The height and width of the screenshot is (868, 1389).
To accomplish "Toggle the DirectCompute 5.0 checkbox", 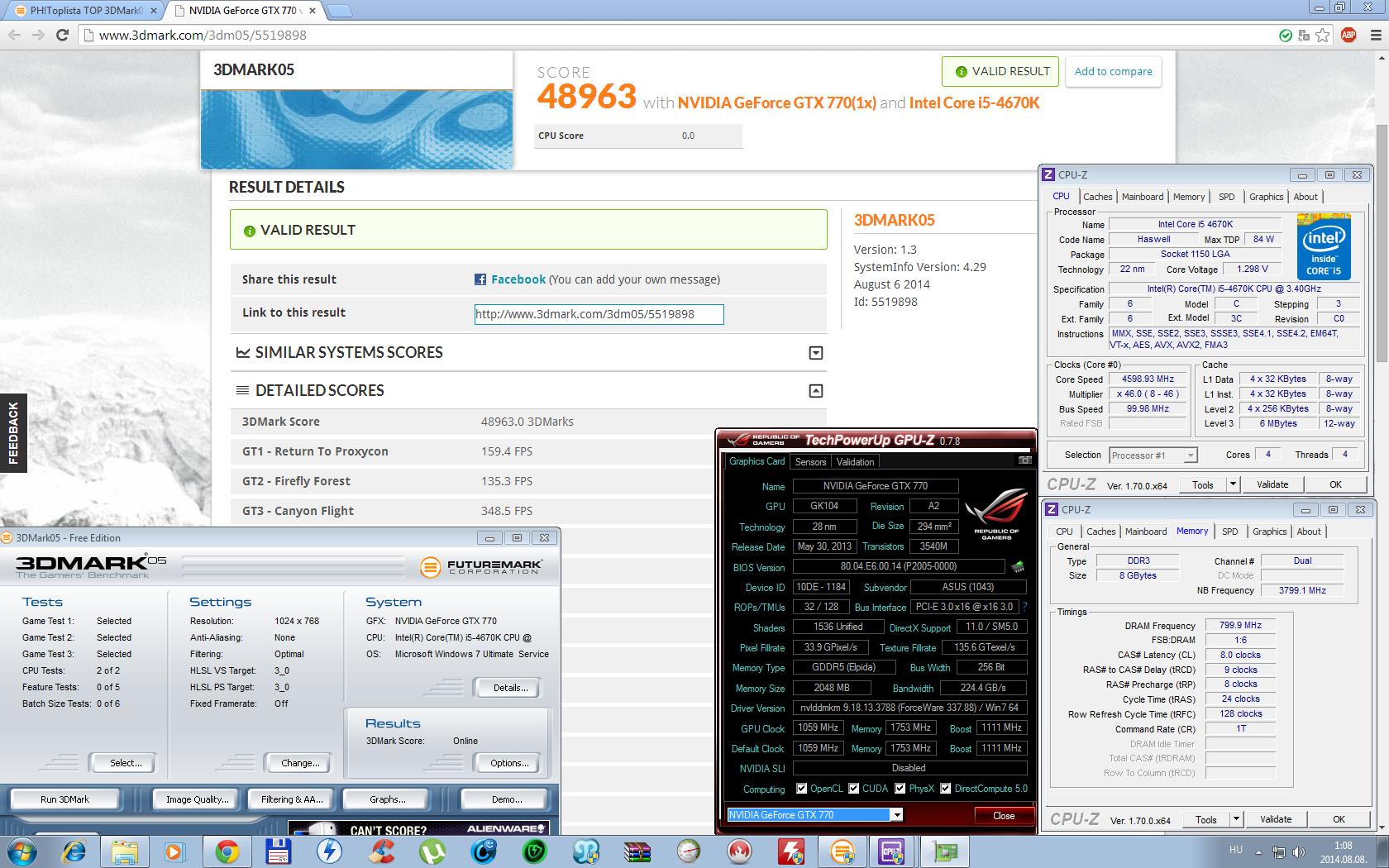I will (946, 789).
